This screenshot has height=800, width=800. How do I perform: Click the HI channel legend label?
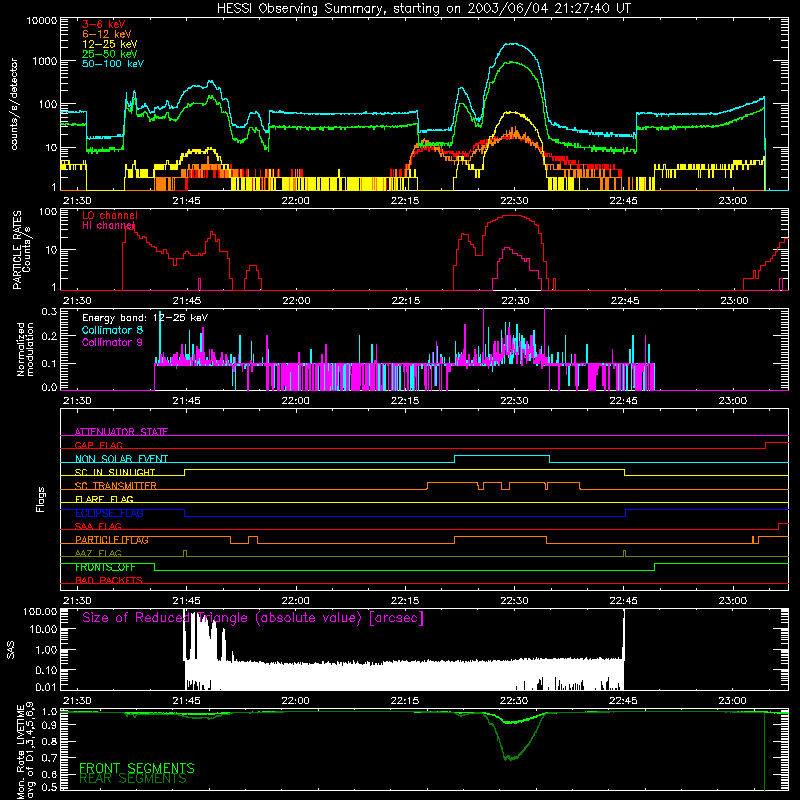tap(109, 225)
